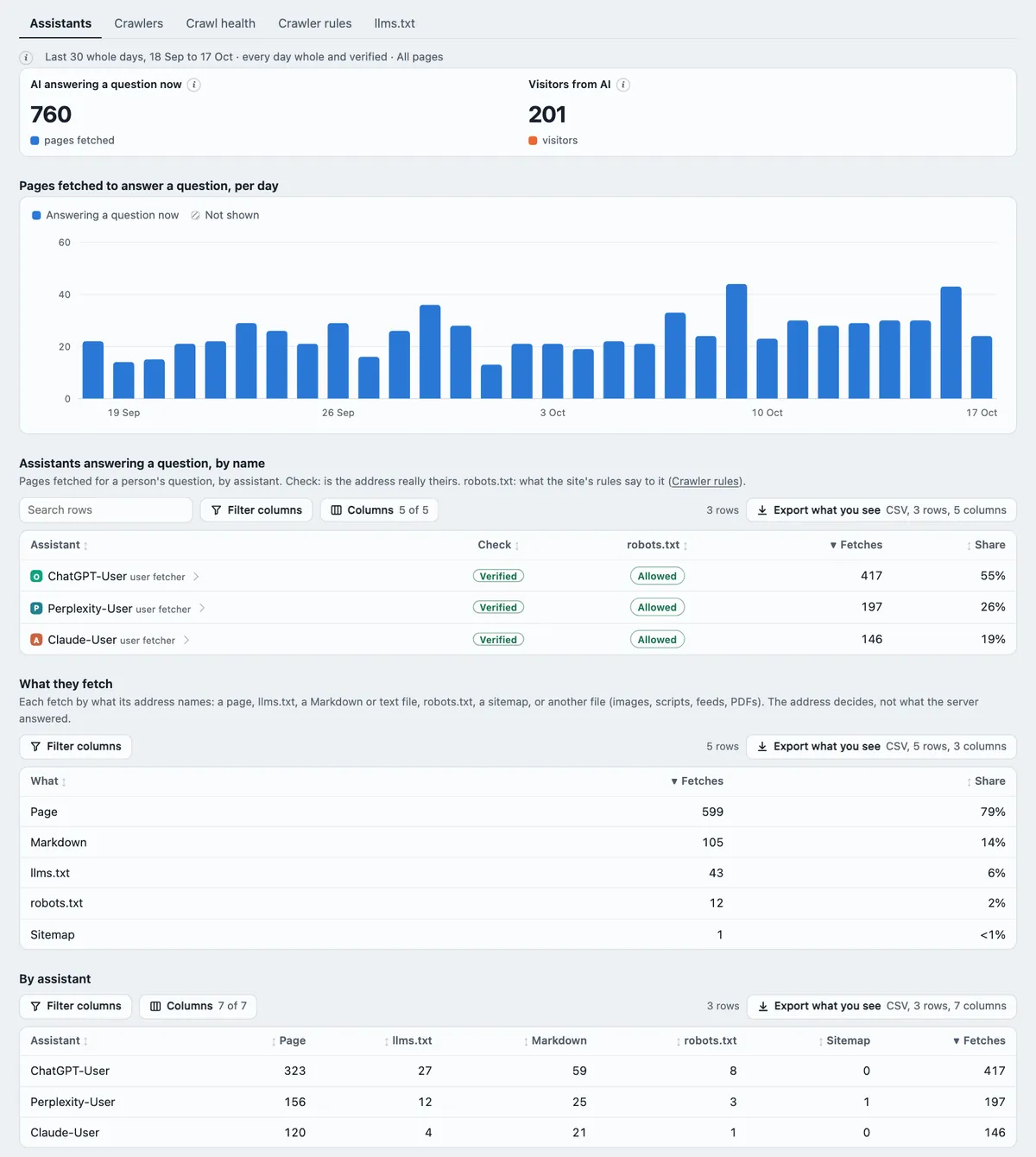Click the orange visitors color marker
The image size is (1036, 1157).
[533, 141]
